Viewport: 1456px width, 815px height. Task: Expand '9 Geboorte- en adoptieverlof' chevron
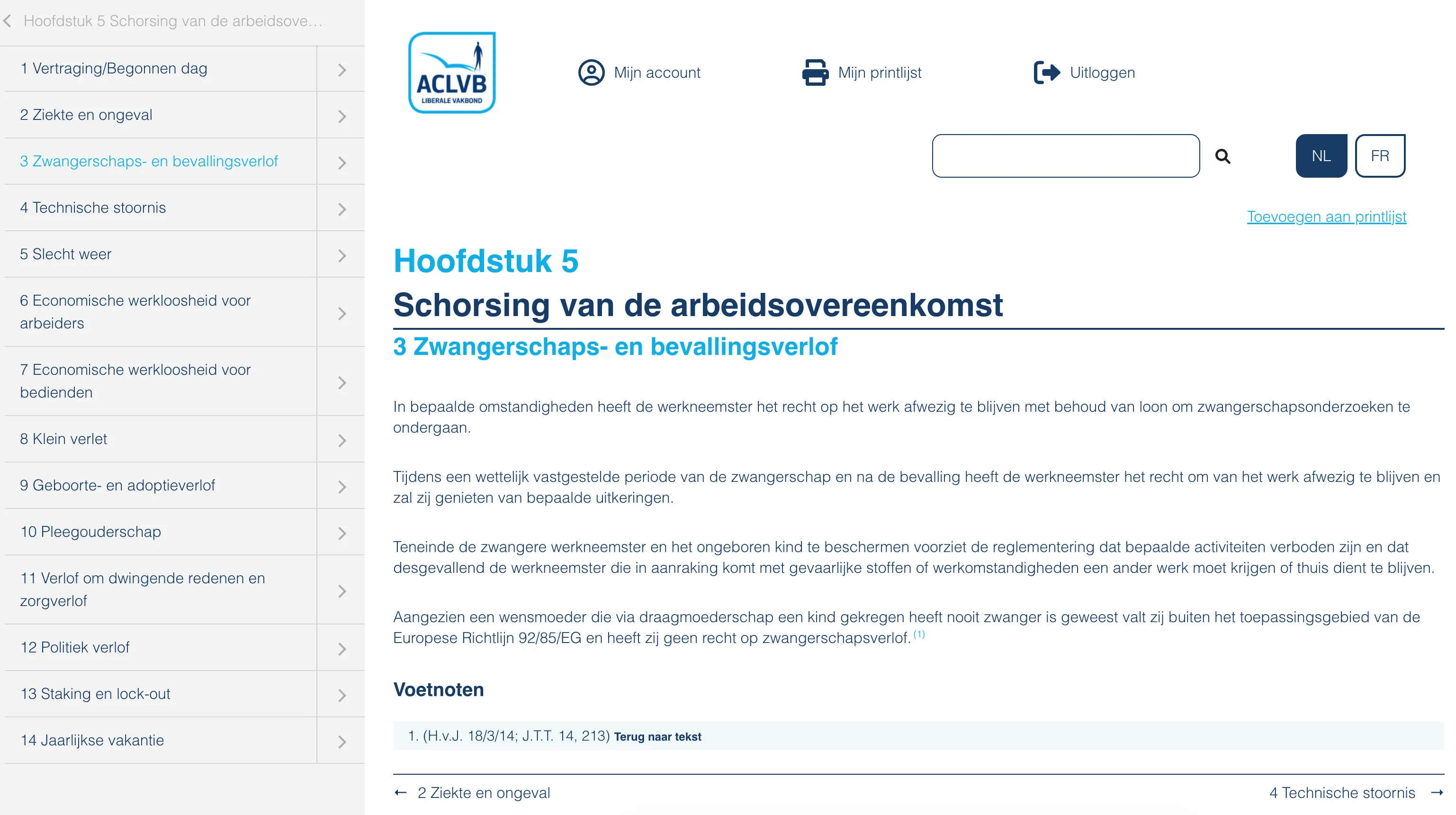click(342, 487)
